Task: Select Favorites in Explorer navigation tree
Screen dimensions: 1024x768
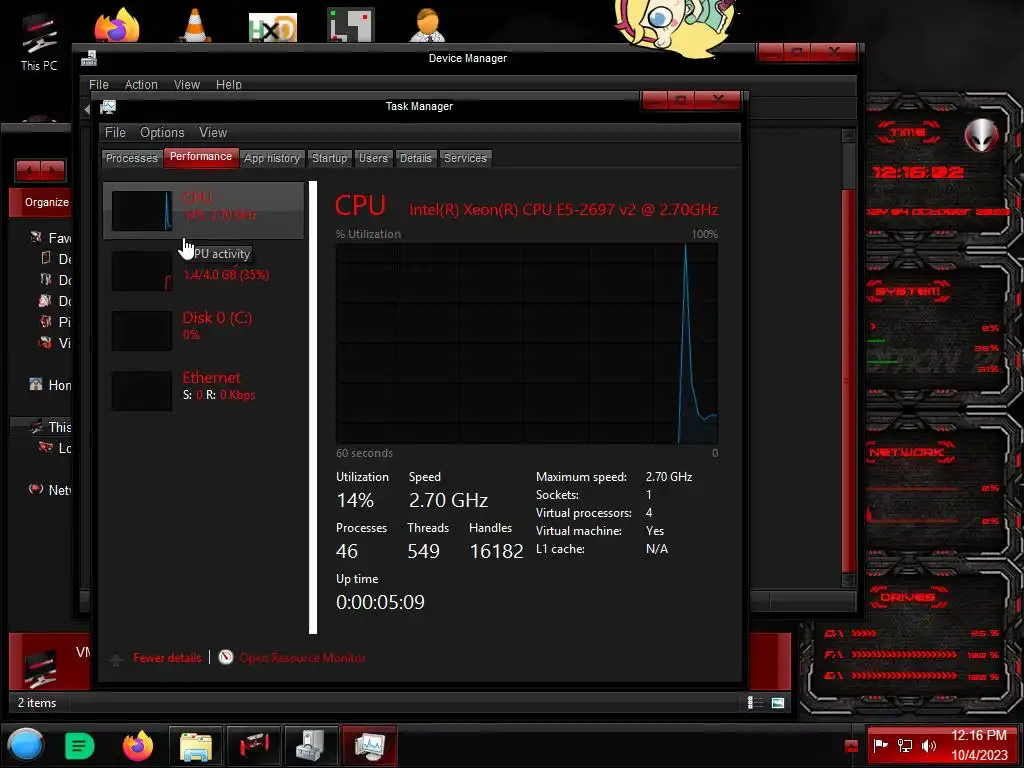Action: (50, 238)
